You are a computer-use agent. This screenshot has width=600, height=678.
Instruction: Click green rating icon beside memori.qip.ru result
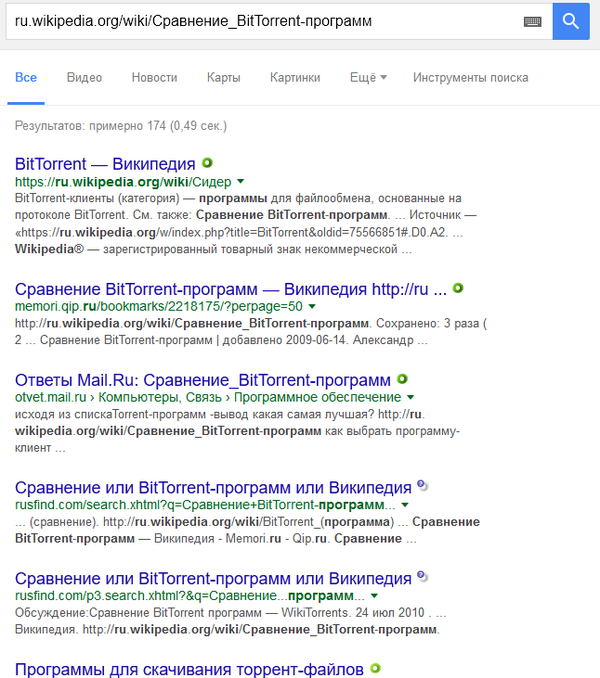point(458,288)
